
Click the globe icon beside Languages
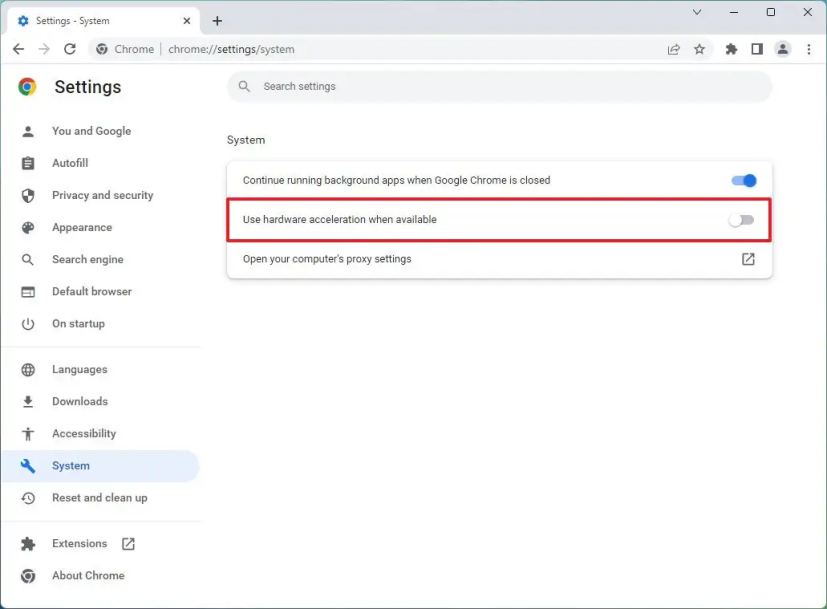click(x=28, y=370)
